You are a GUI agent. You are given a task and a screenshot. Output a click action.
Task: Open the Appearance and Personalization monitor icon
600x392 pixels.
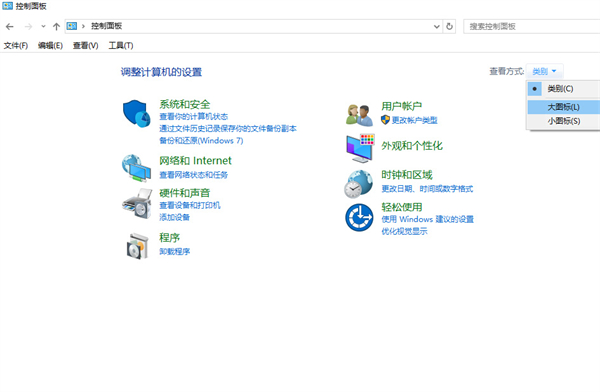pos(360,148)
